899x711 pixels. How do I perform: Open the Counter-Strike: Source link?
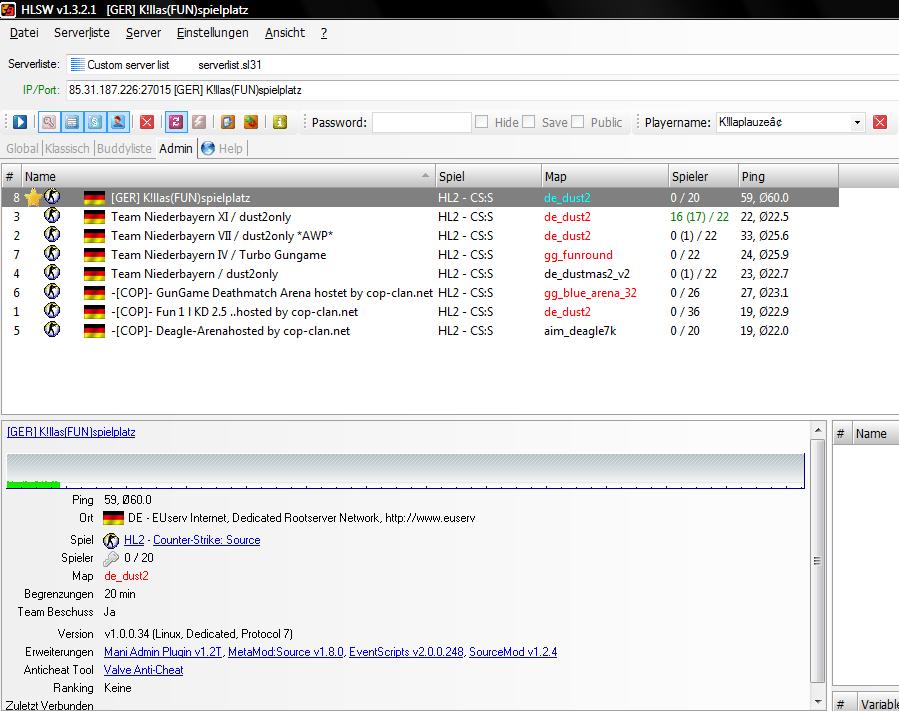206,540
